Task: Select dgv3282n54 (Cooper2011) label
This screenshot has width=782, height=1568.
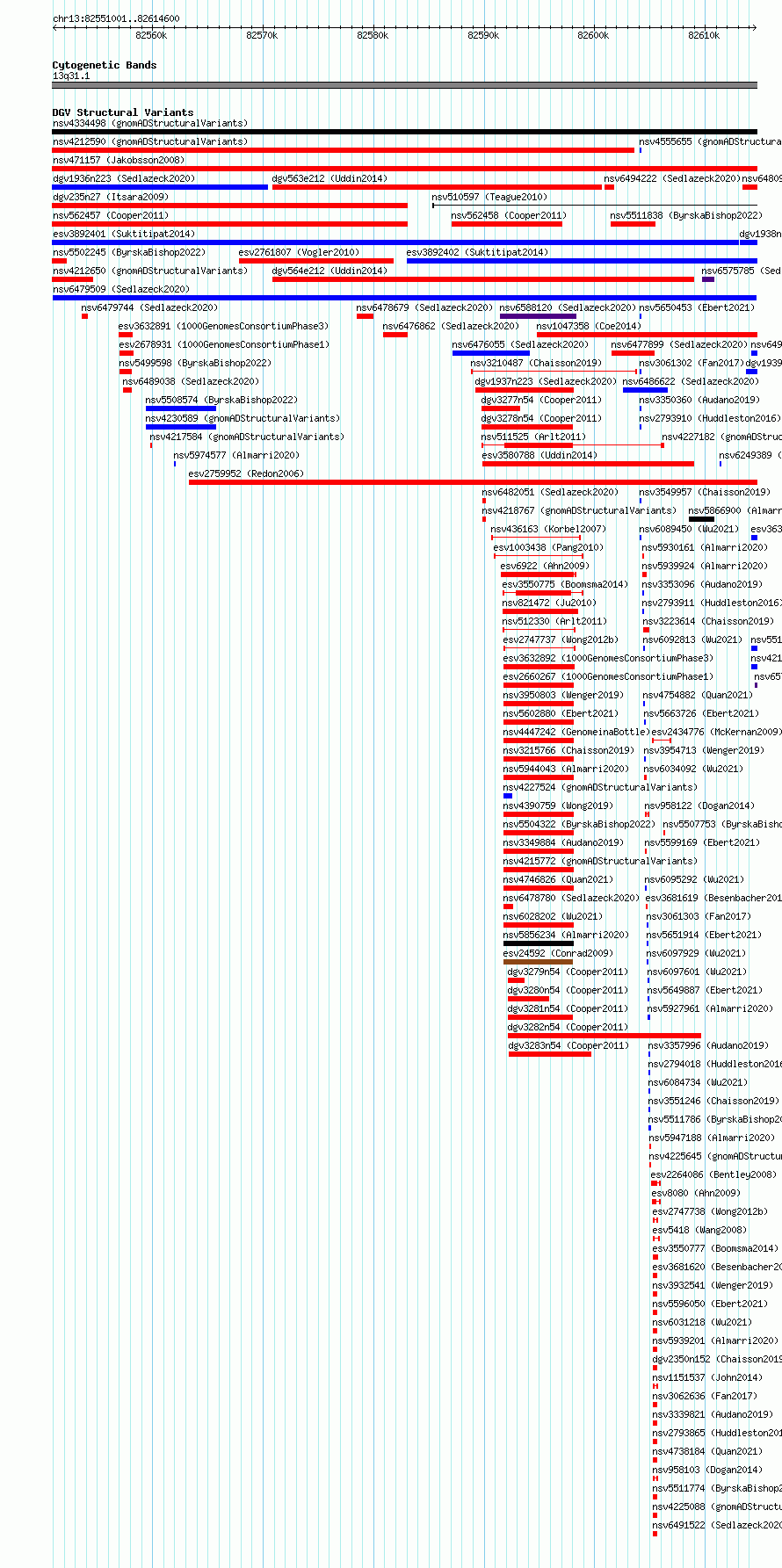Action: (568, 1027)
